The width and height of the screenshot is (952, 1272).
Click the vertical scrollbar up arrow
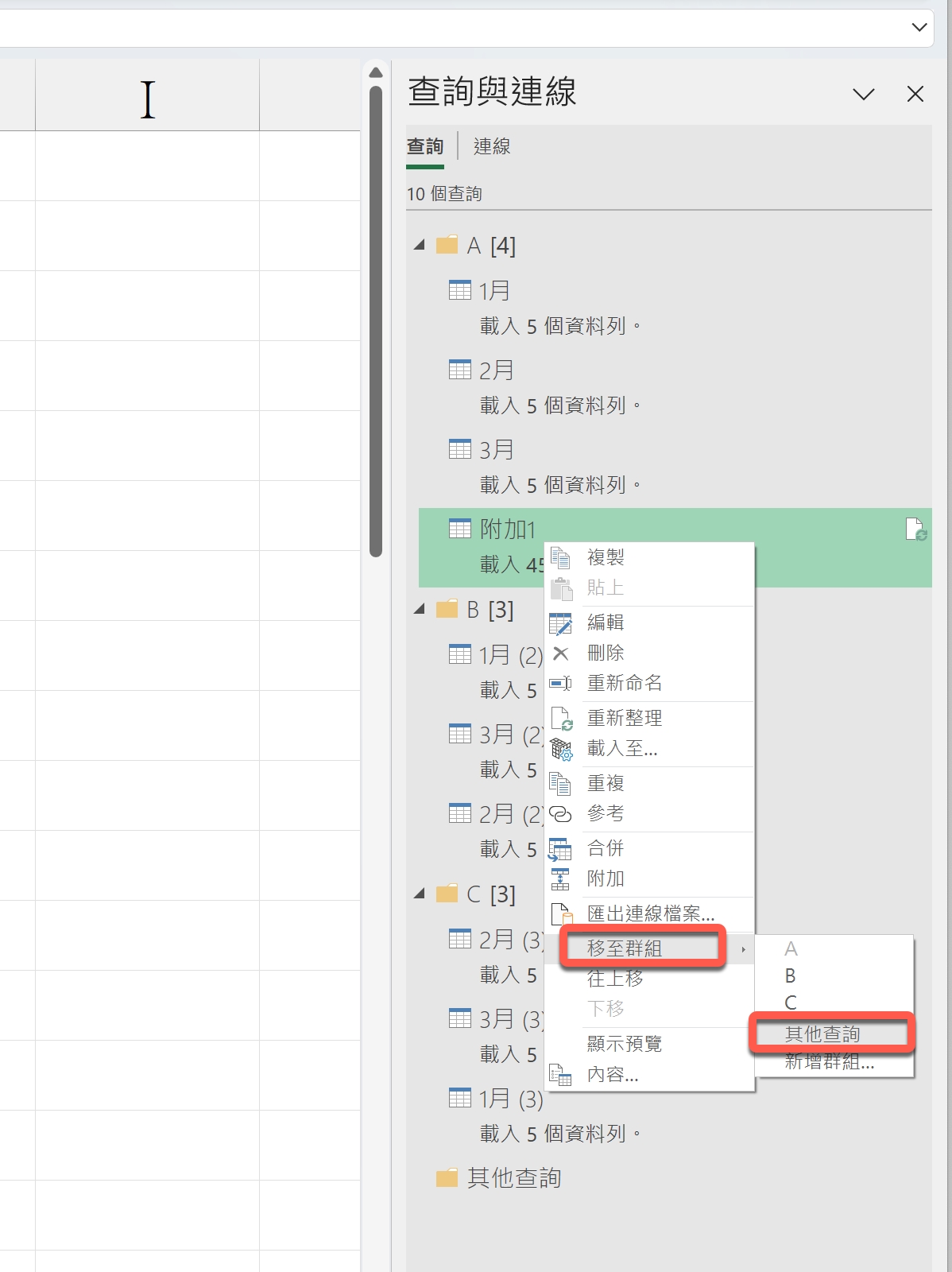(376, 72)
